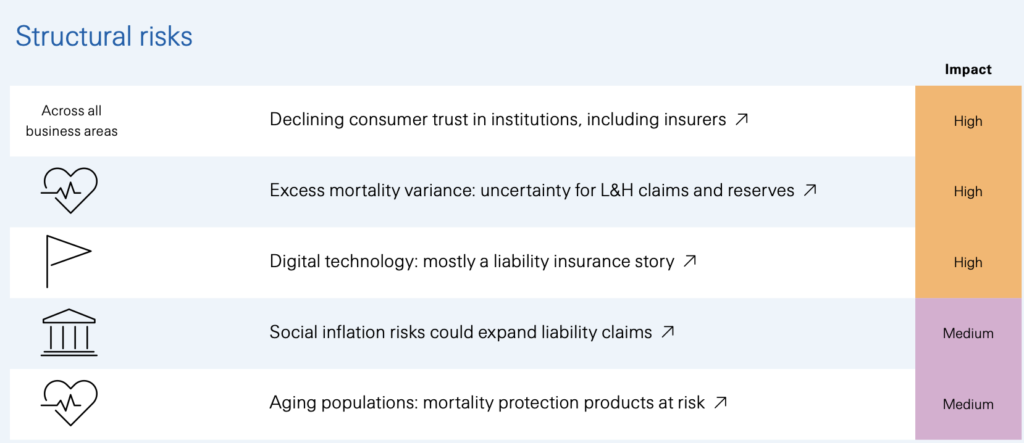The width and height of the screenshot is (1024, 443).
Task: Open Declining consumer trust in institutions link
Action: click(x=498, y=120)
